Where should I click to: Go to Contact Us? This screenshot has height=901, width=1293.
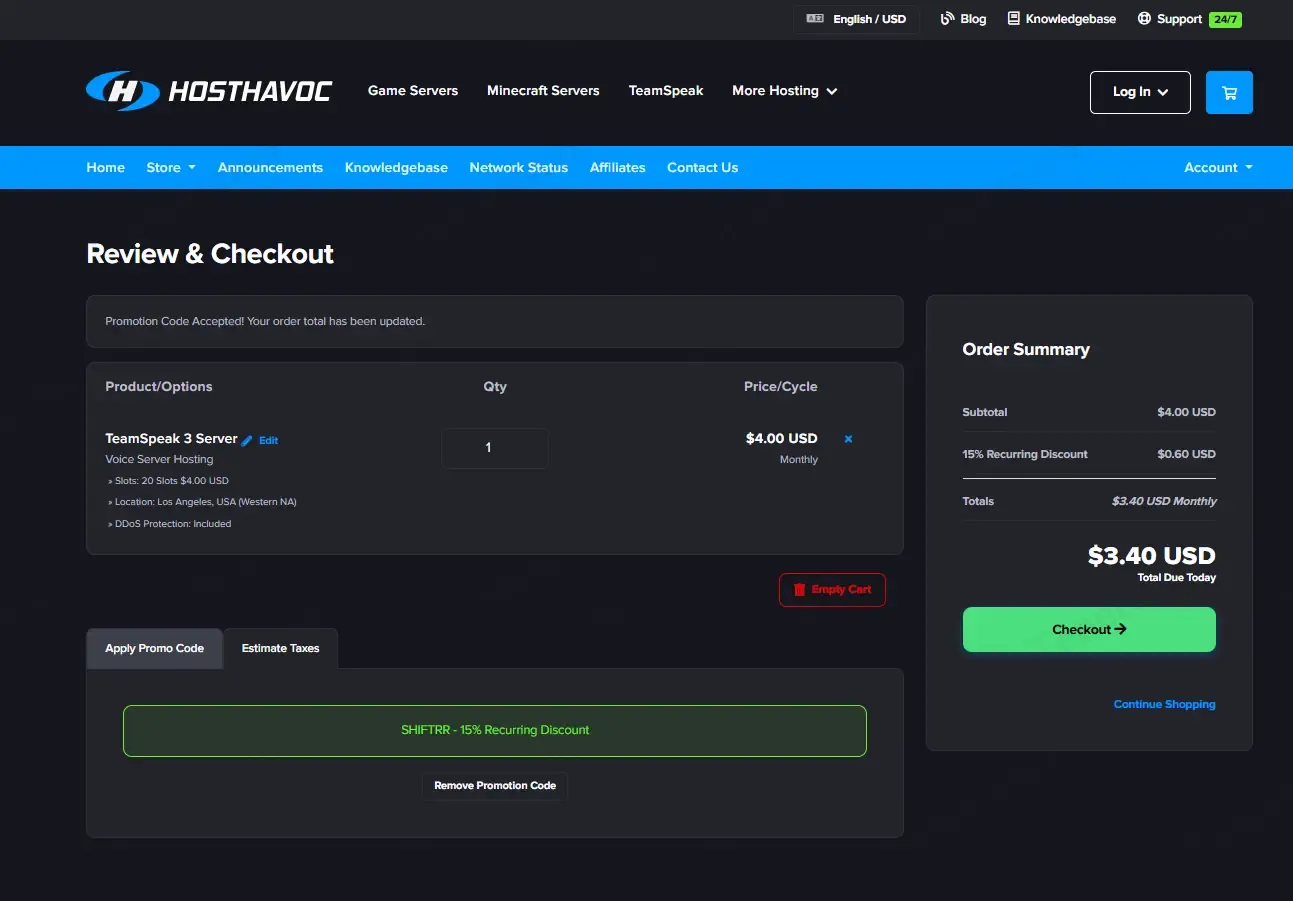[x=703, y=168]
